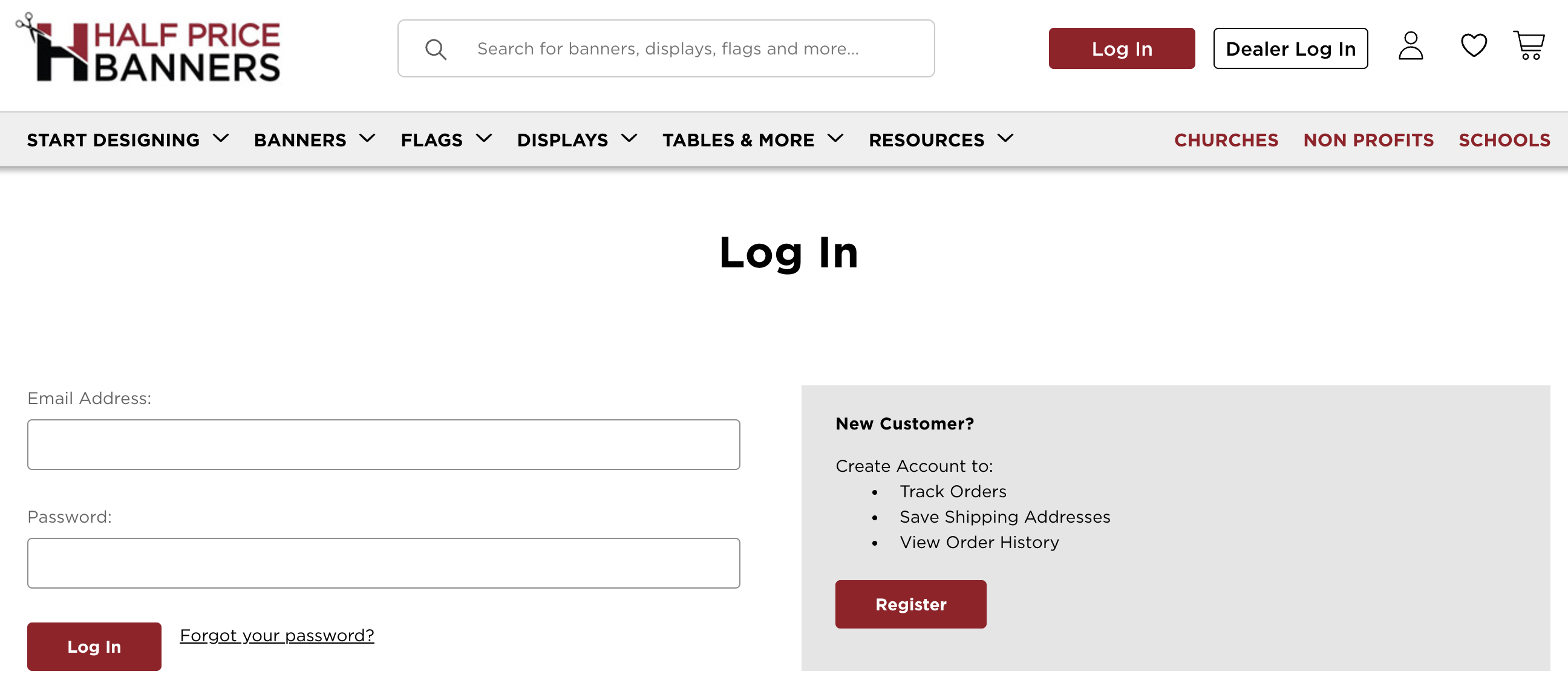
Task: Click the Half Price Banners logo
Action: coord(148,48)
